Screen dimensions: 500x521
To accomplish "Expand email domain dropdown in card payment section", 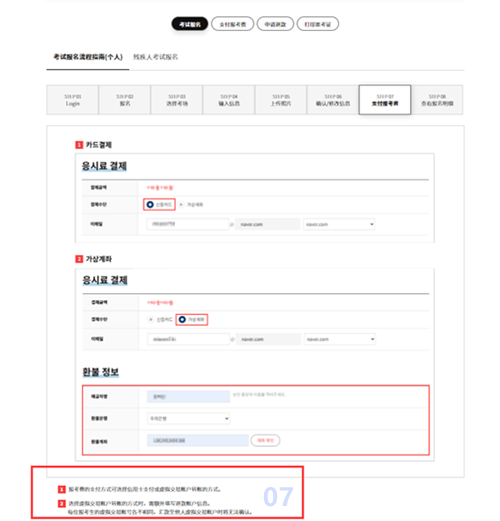I will coord(339,224).
